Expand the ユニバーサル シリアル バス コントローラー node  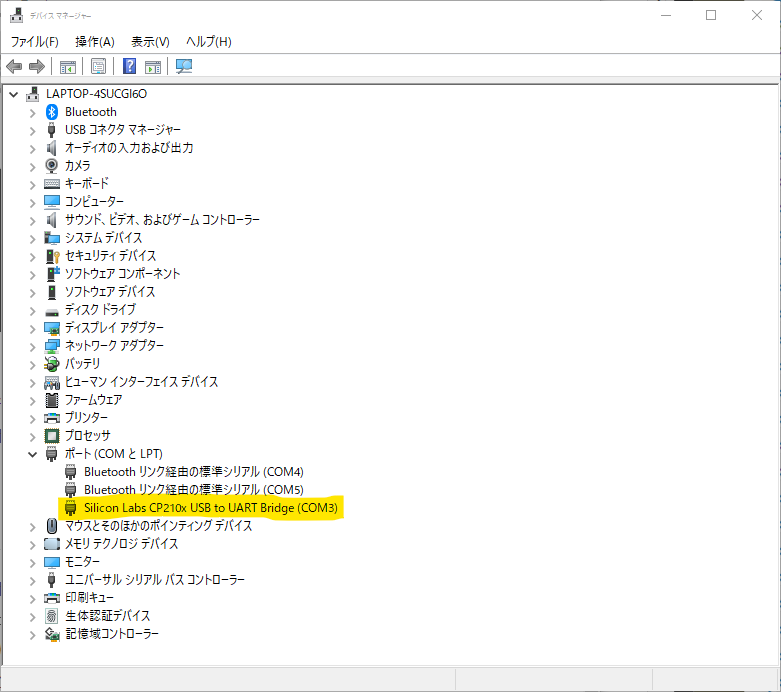[x=32, y=580]
